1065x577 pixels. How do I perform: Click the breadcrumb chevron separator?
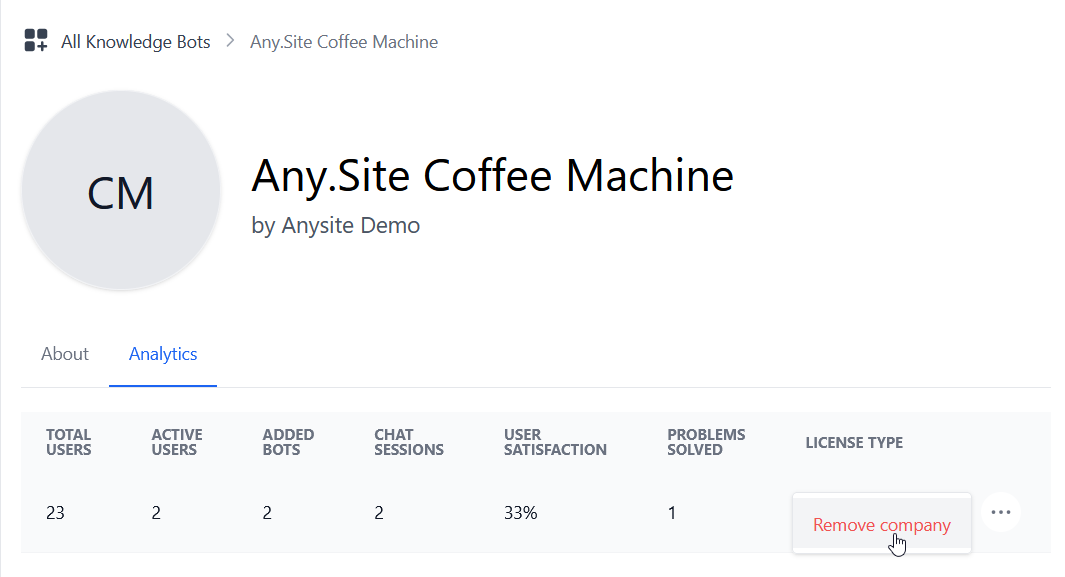point(230,41)
